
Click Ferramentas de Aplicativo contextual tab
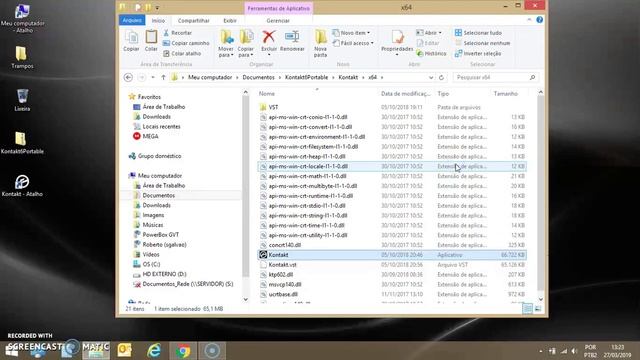(279, 8)
